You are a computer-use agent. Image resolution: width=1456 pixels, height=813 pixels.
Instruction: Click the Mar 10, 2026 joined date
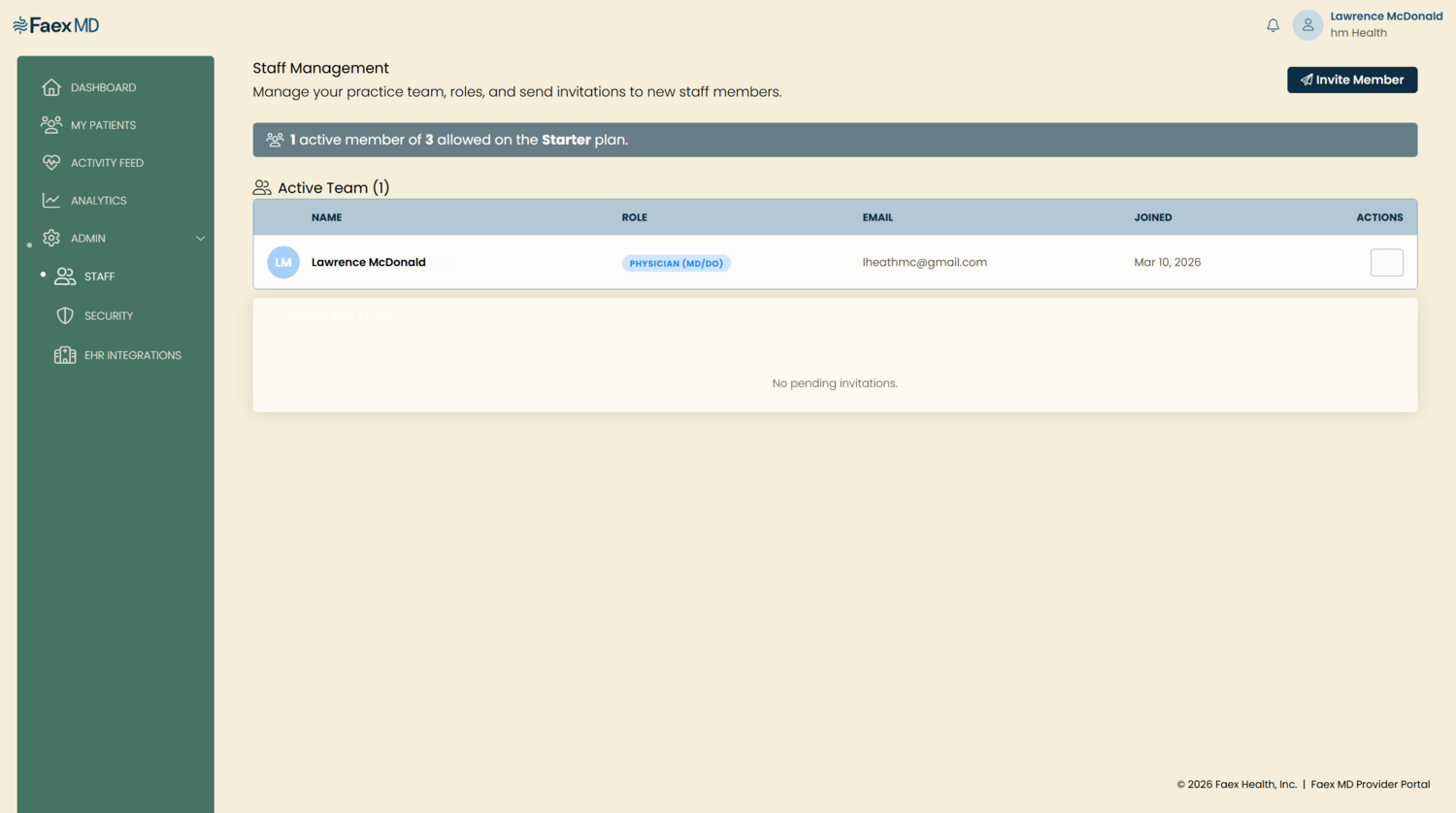1168,262
